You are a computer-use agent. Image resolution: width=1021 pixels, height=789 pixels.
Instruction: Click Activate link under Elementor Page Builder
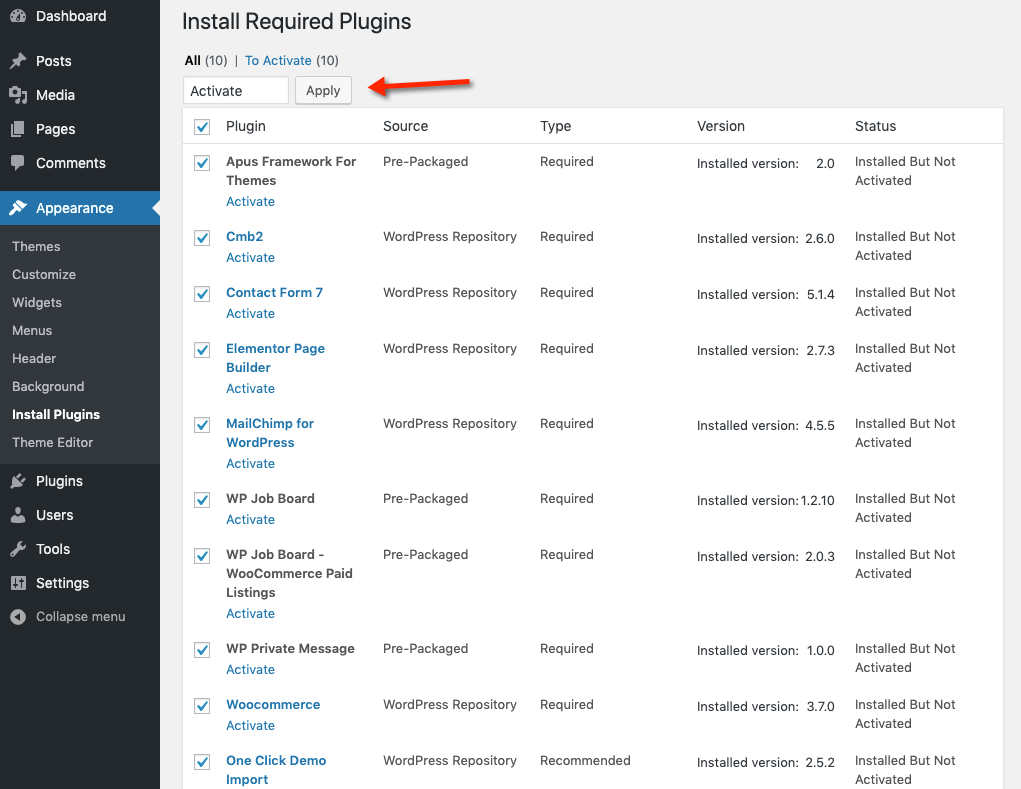(x=250, y=388)
